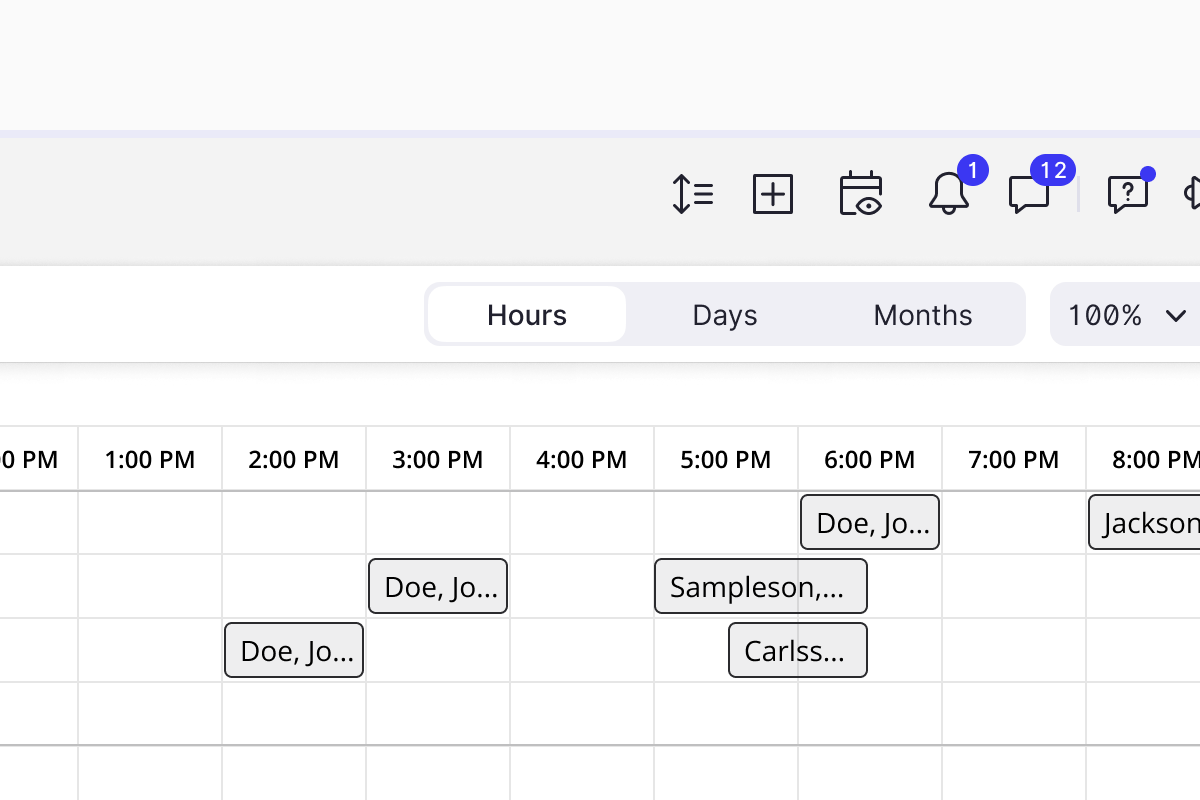Open notifications bell with 1 badge
1200x800 pixels.
click(948, 193)
